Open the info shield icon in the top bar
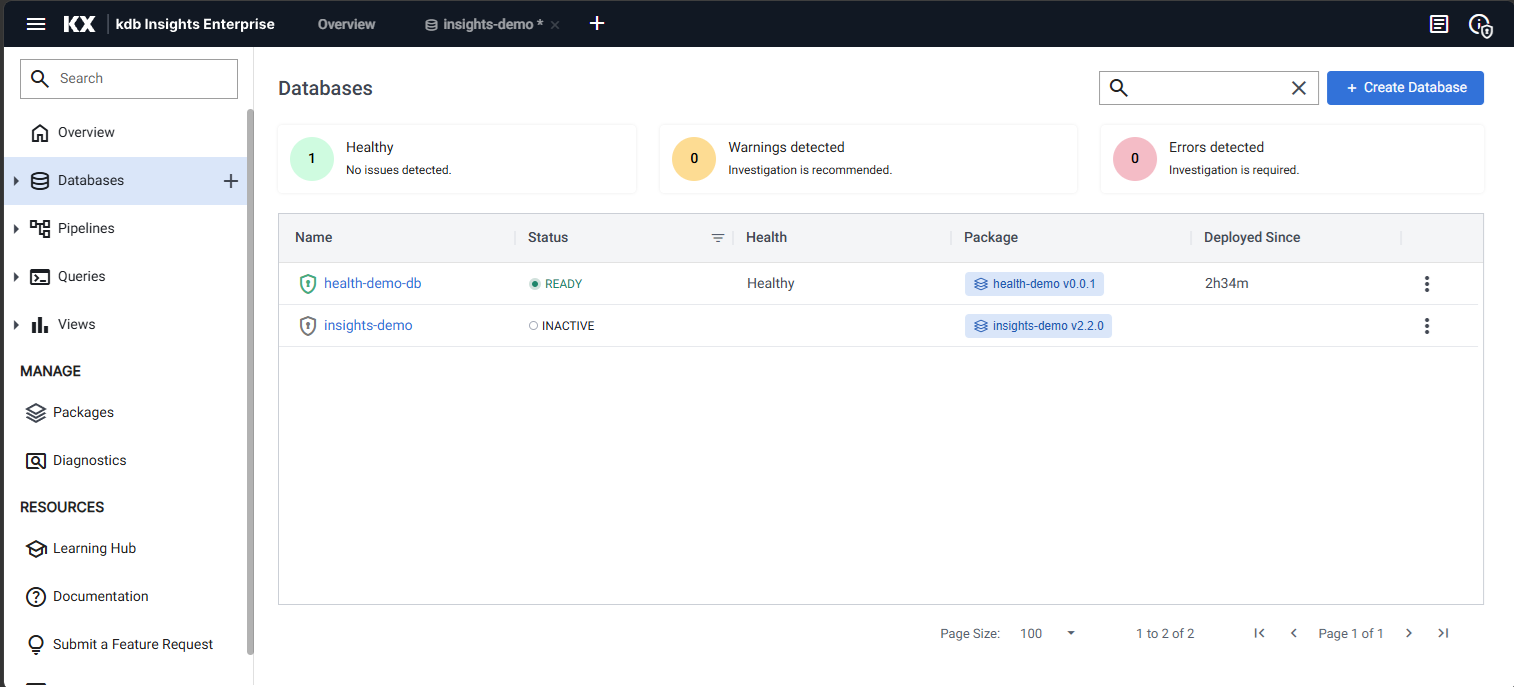 pyautogui.click(x=1481, y=25)
